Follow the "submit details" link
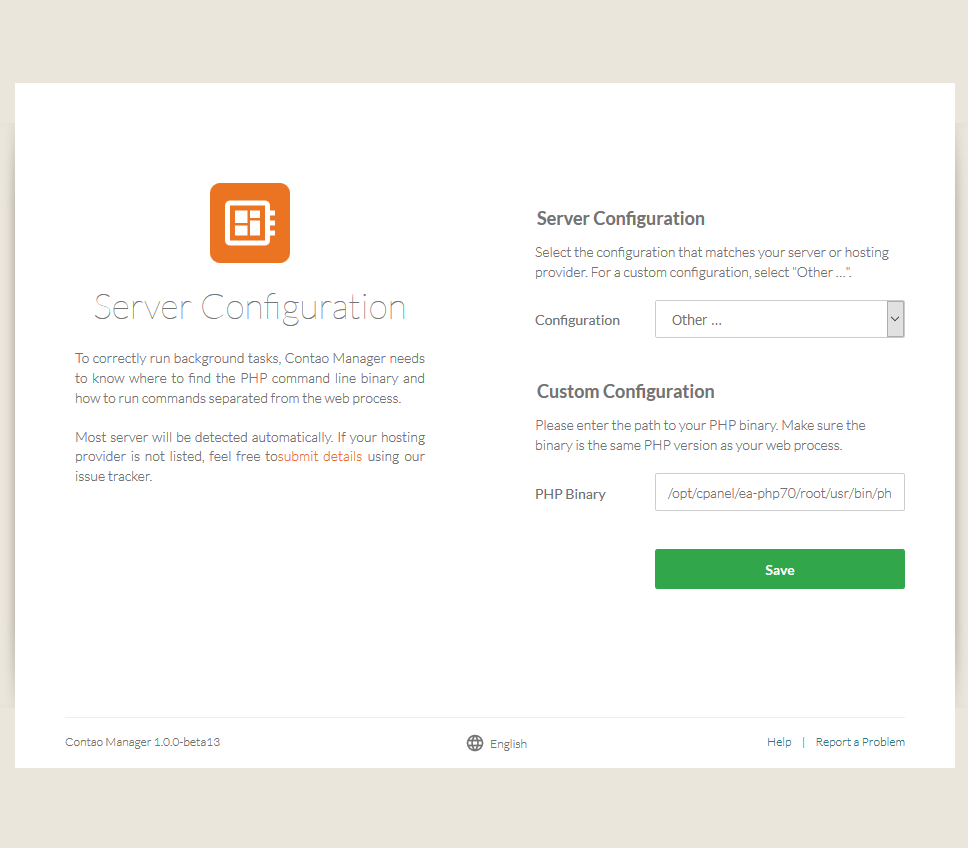 320,457
